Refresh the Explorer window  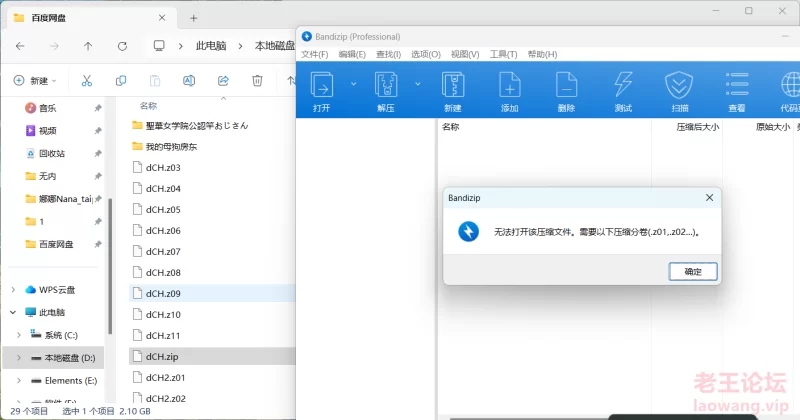122,46
